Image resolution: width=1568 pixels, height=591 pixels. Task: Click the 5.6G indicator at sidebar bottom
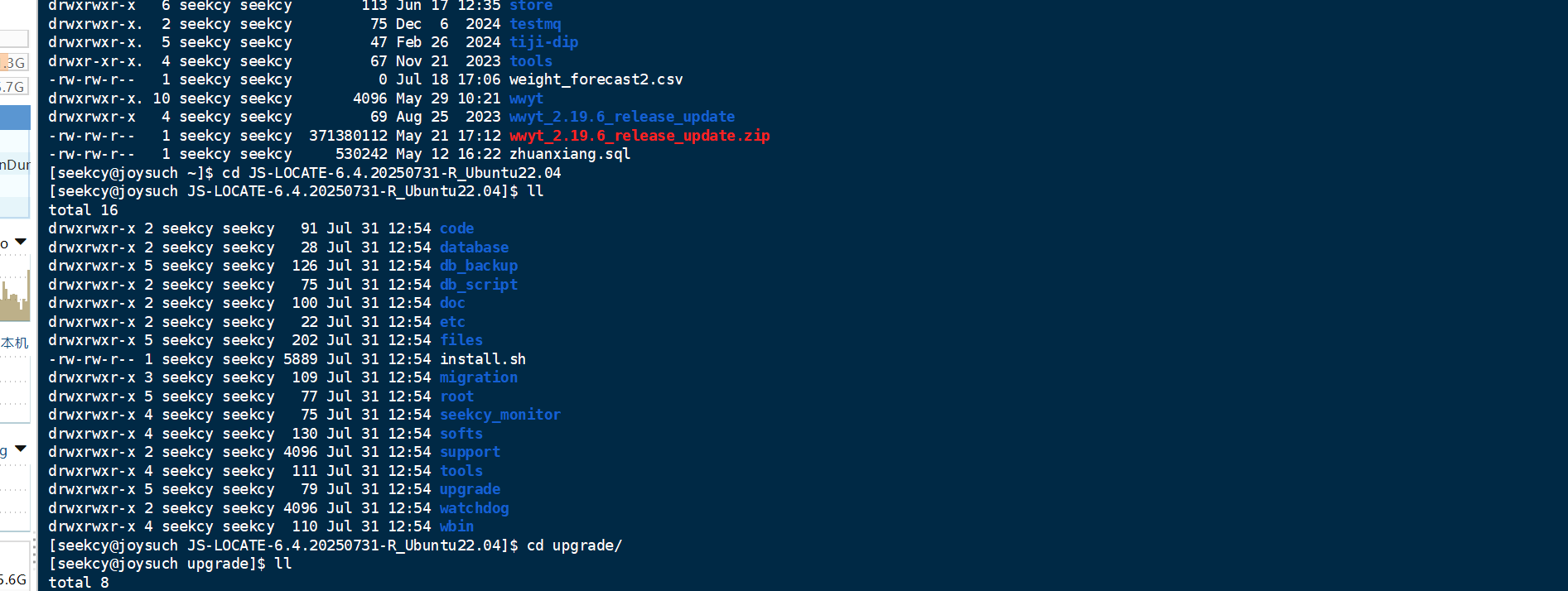click(14, 579)
